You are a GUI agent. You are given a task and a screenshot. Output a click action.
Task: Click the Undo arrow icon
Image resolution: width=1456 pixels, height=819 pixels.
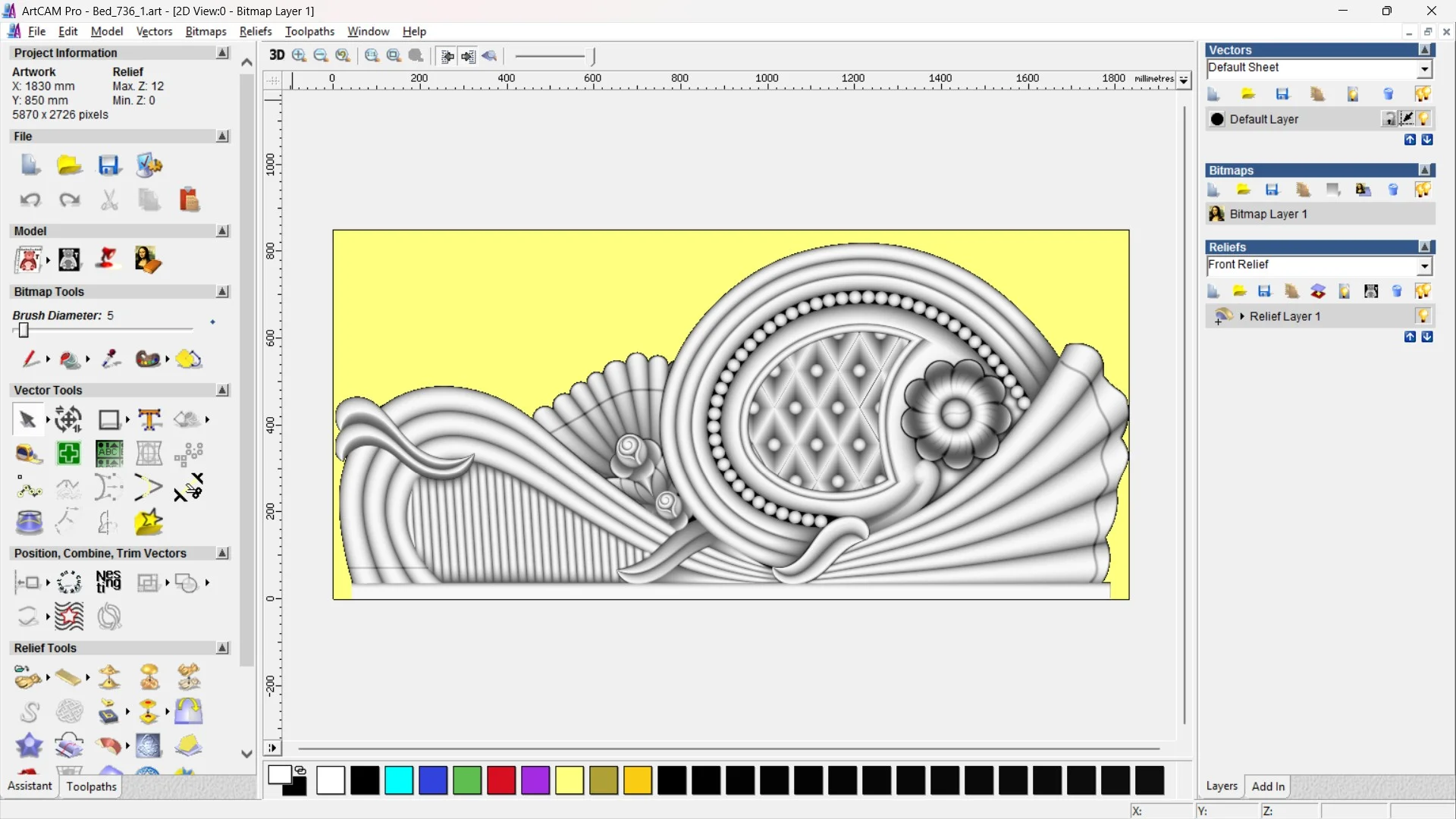30,200
